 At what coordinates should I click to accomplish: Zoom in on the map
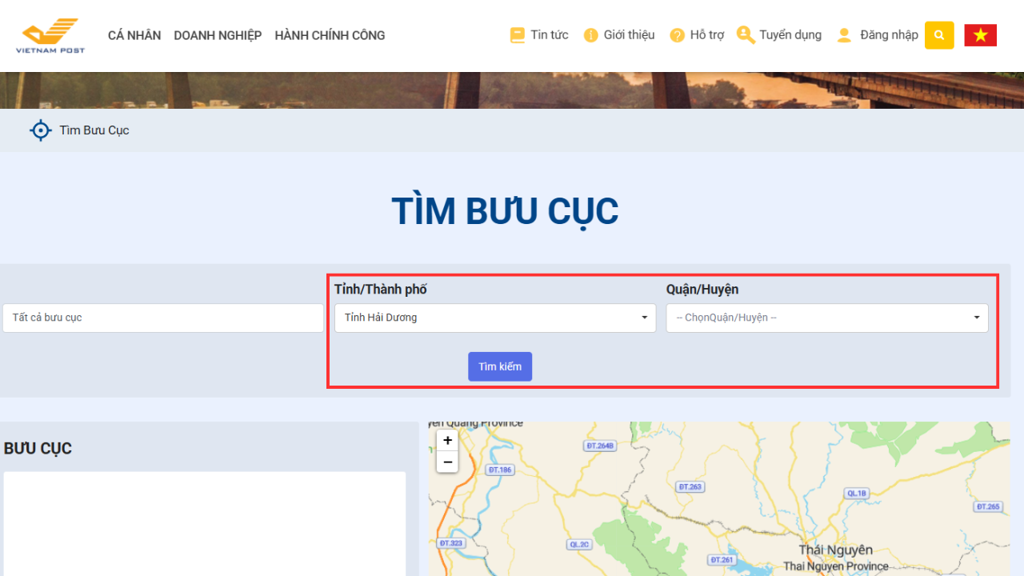point(447,440)
